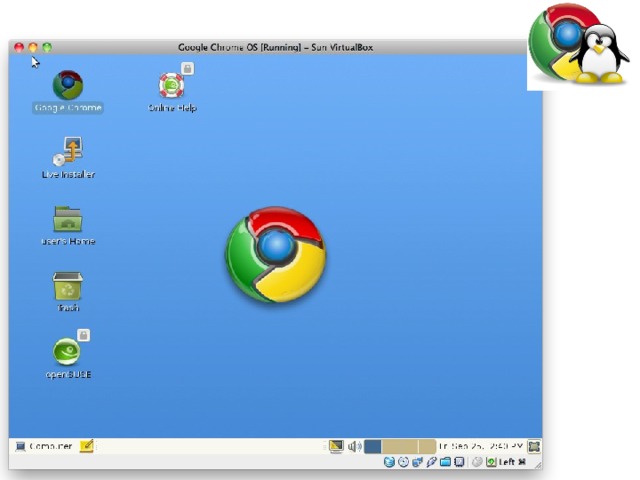Click VirtualBox hard disk activity indicator
Viewport: 640px width, 480px height.
click(x=389, y=462)
